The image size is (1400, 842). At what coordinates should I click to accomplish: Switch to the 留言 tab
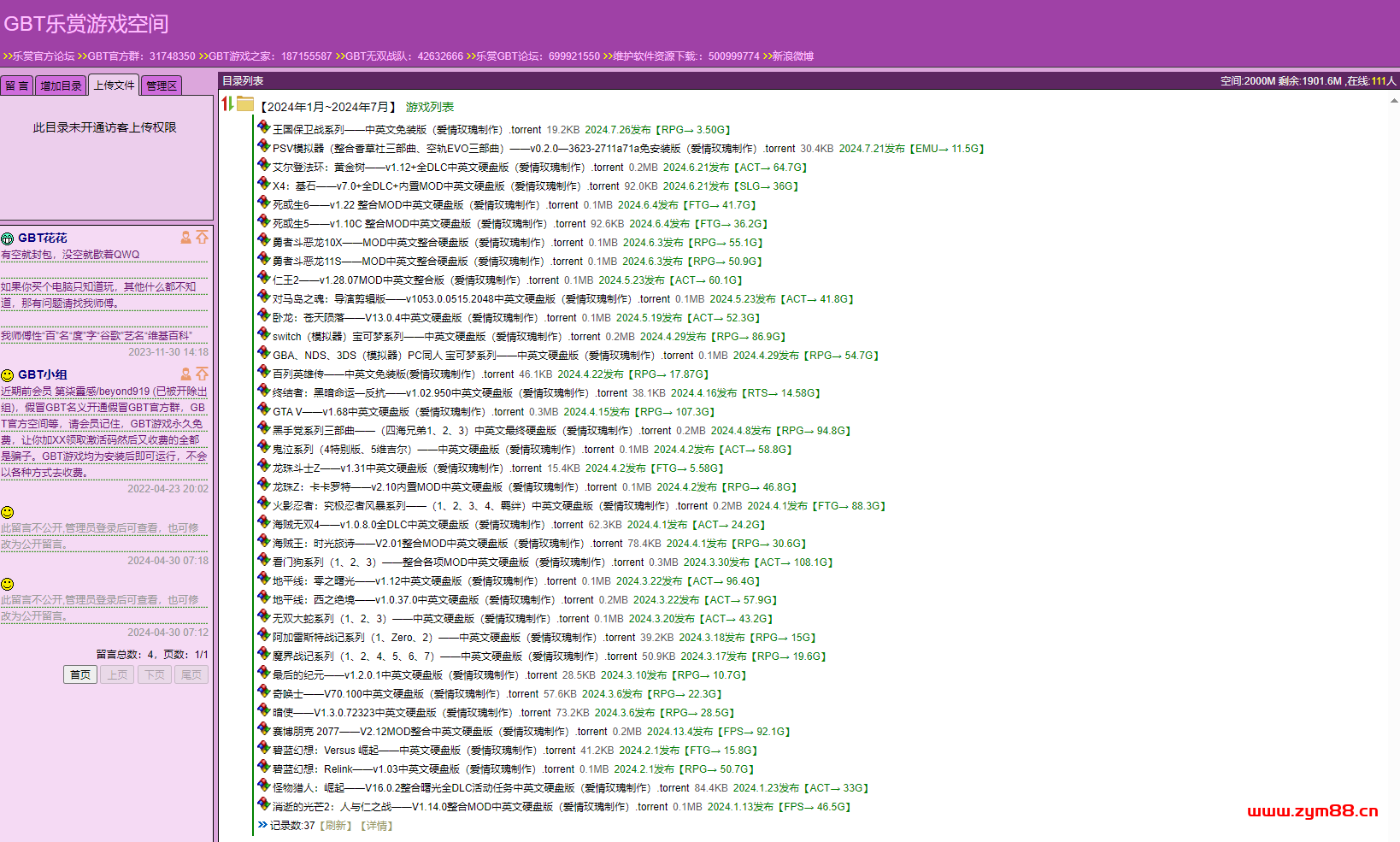pos(17,85)
